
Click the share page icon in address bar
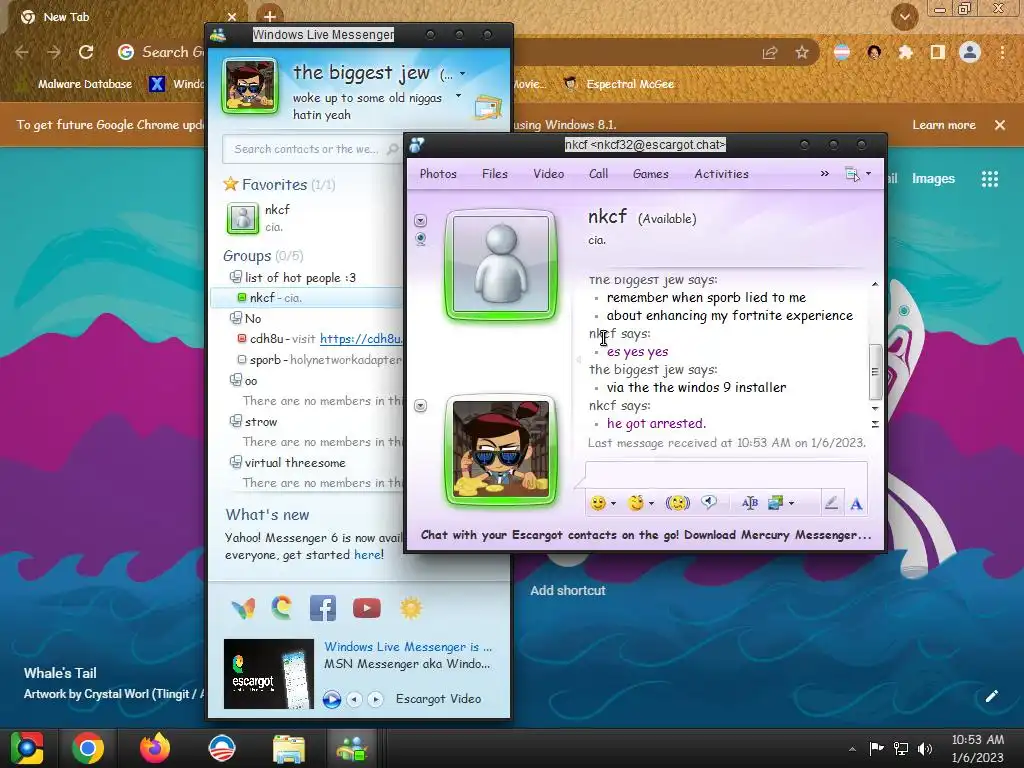770,52
